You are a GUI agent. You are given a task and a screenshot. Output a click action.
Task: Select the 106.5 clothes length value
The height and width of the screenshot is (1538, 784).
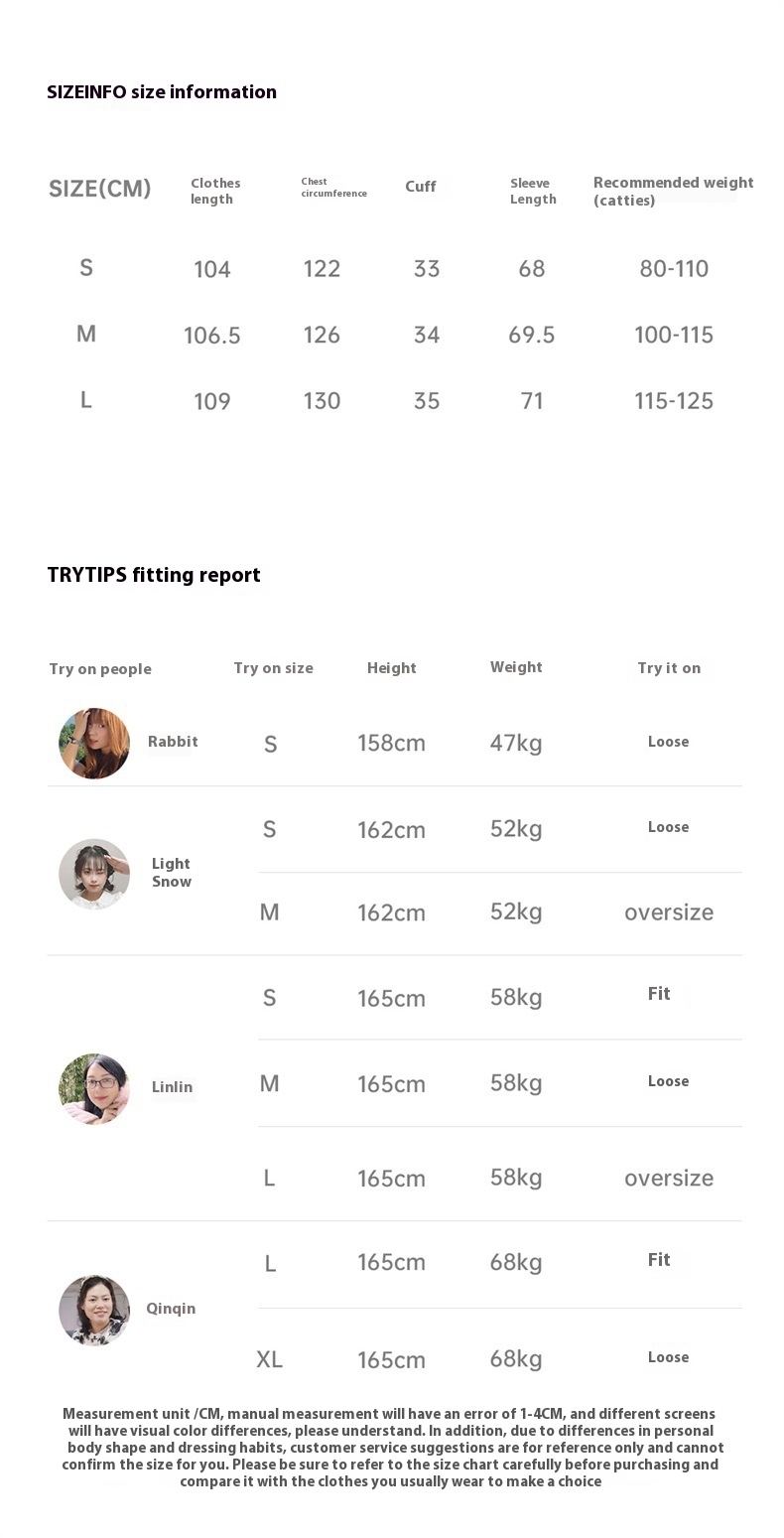point(212,336)
